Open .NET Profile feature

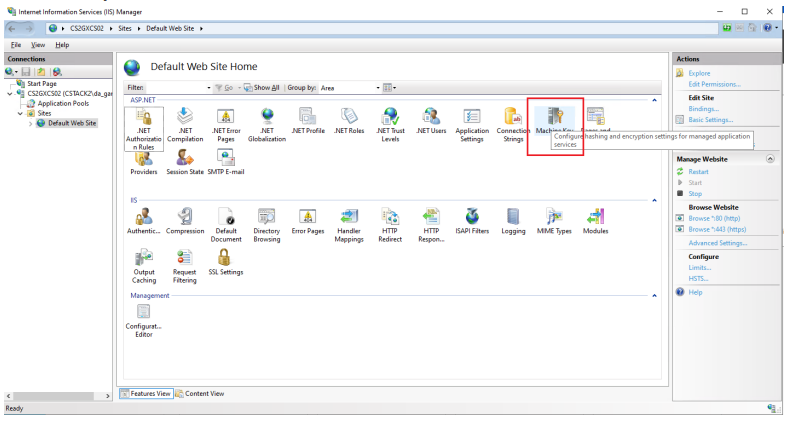(x=308, y=121)
